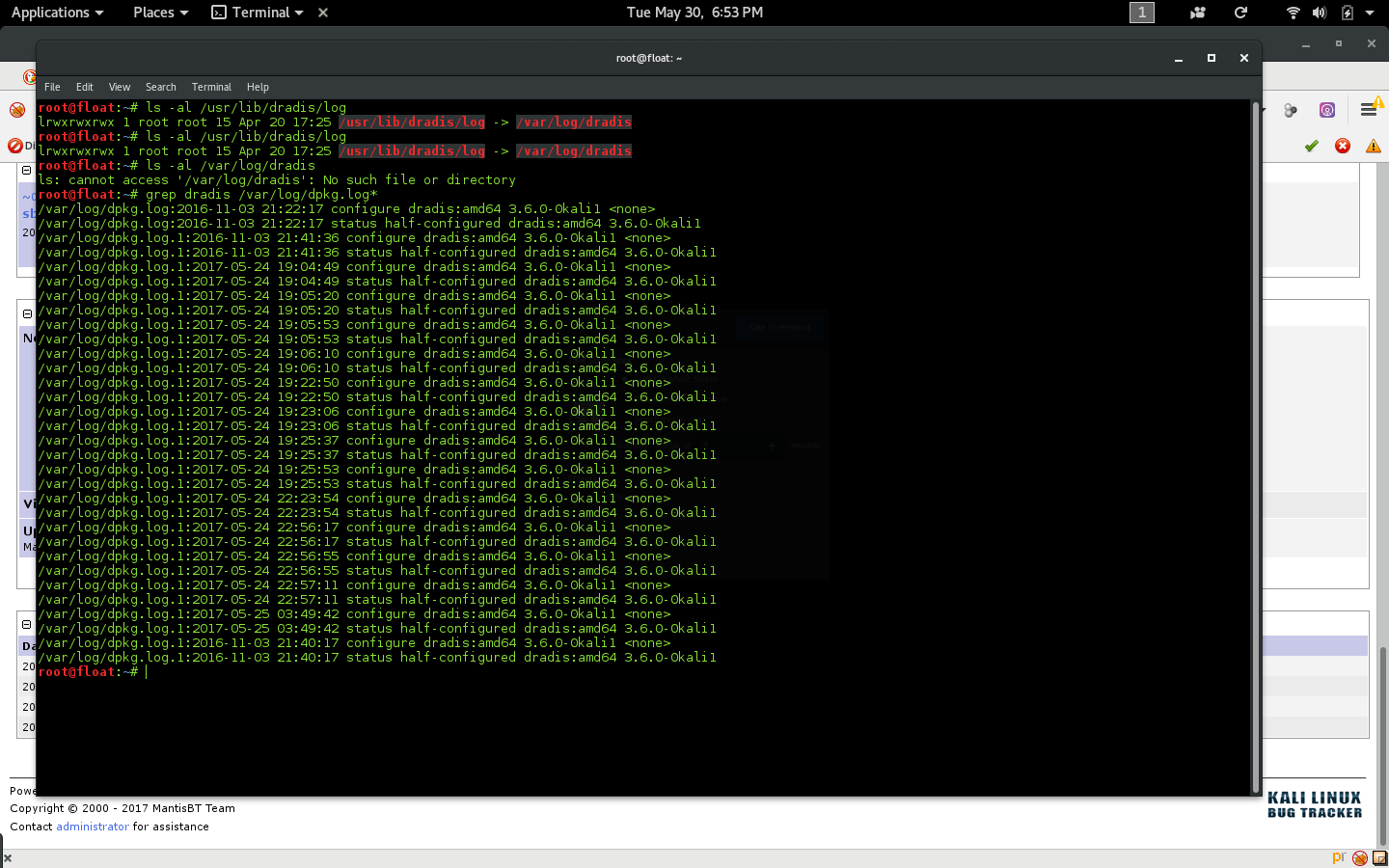1389x868 pixels.
Task: Click the circular refresh arrow icon in top bar
Action: (1241, 13)
